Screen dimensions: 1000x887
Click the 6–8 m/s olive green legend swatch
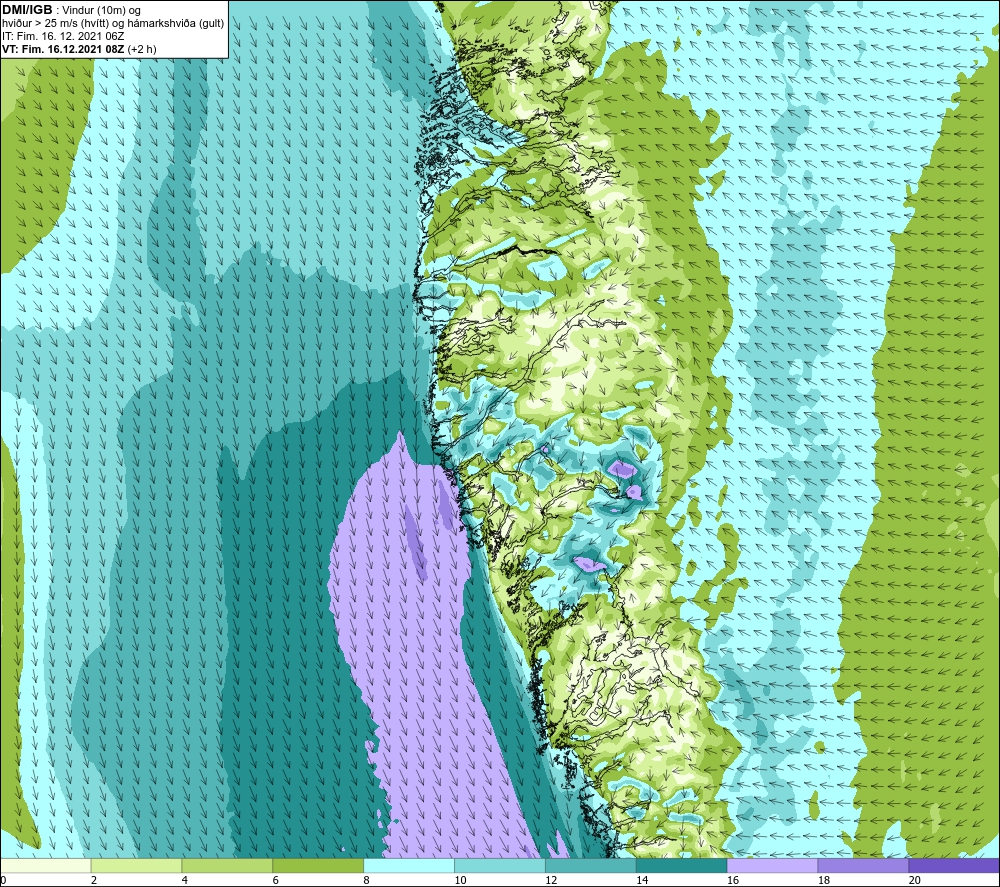pyautogui.click(x=318, y=866)
